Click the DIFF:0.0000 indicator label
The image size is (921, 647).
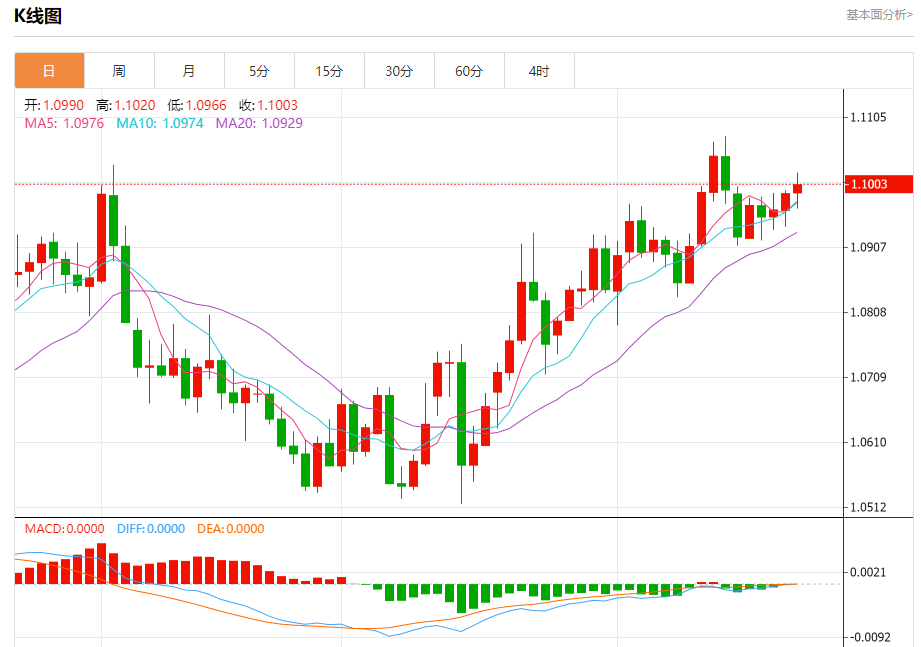[x=151, y=528]
